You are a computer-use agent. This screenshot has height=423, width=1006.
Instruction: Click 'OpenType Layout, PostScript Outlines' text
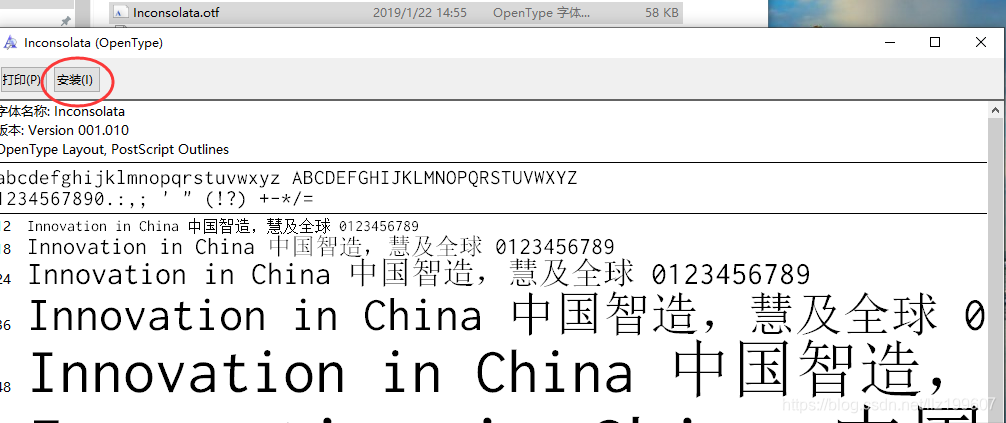[114, 150]
